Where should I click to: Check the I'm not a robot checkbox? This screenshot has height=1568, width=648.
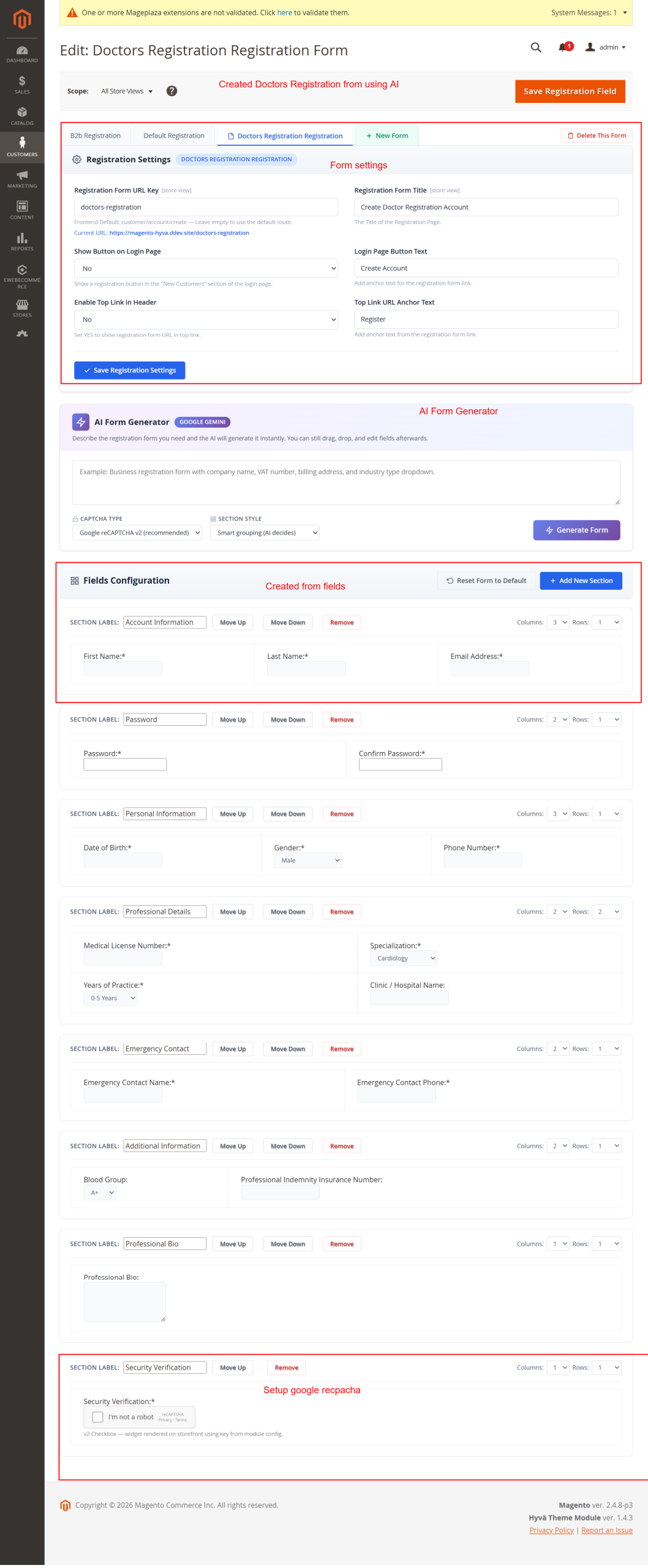point(97,1417)
